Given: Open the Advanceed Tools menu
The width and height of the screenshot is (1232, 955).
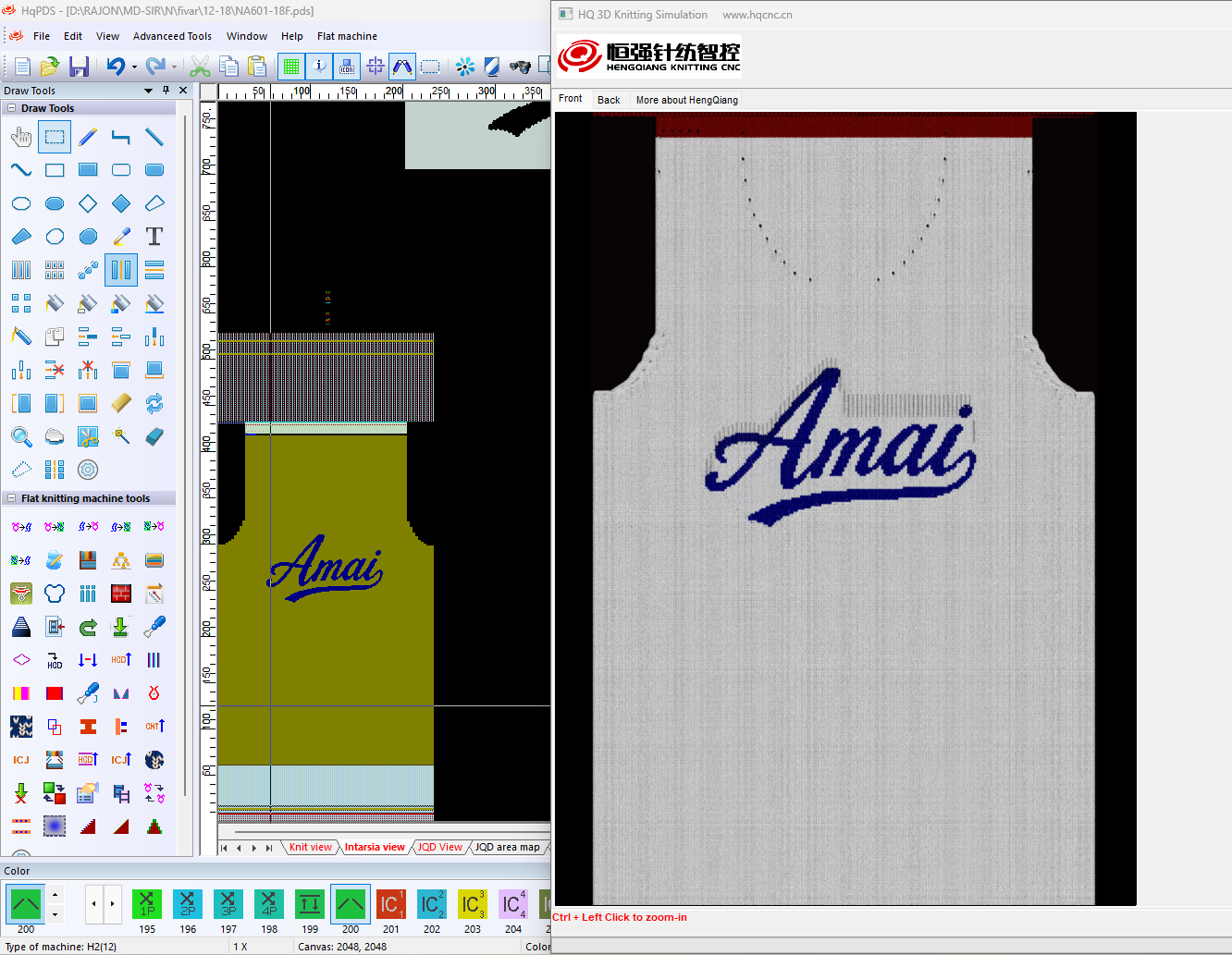Looking at the screenshot, I should click(172, 36).
